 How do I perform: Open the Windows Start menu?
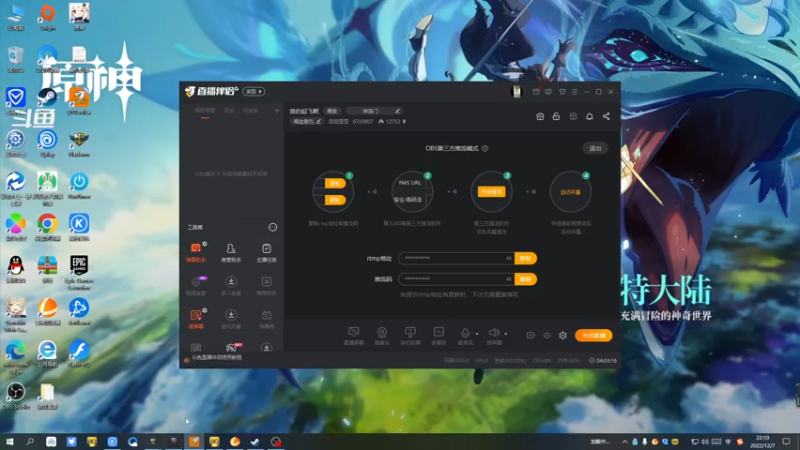point(9,441)
